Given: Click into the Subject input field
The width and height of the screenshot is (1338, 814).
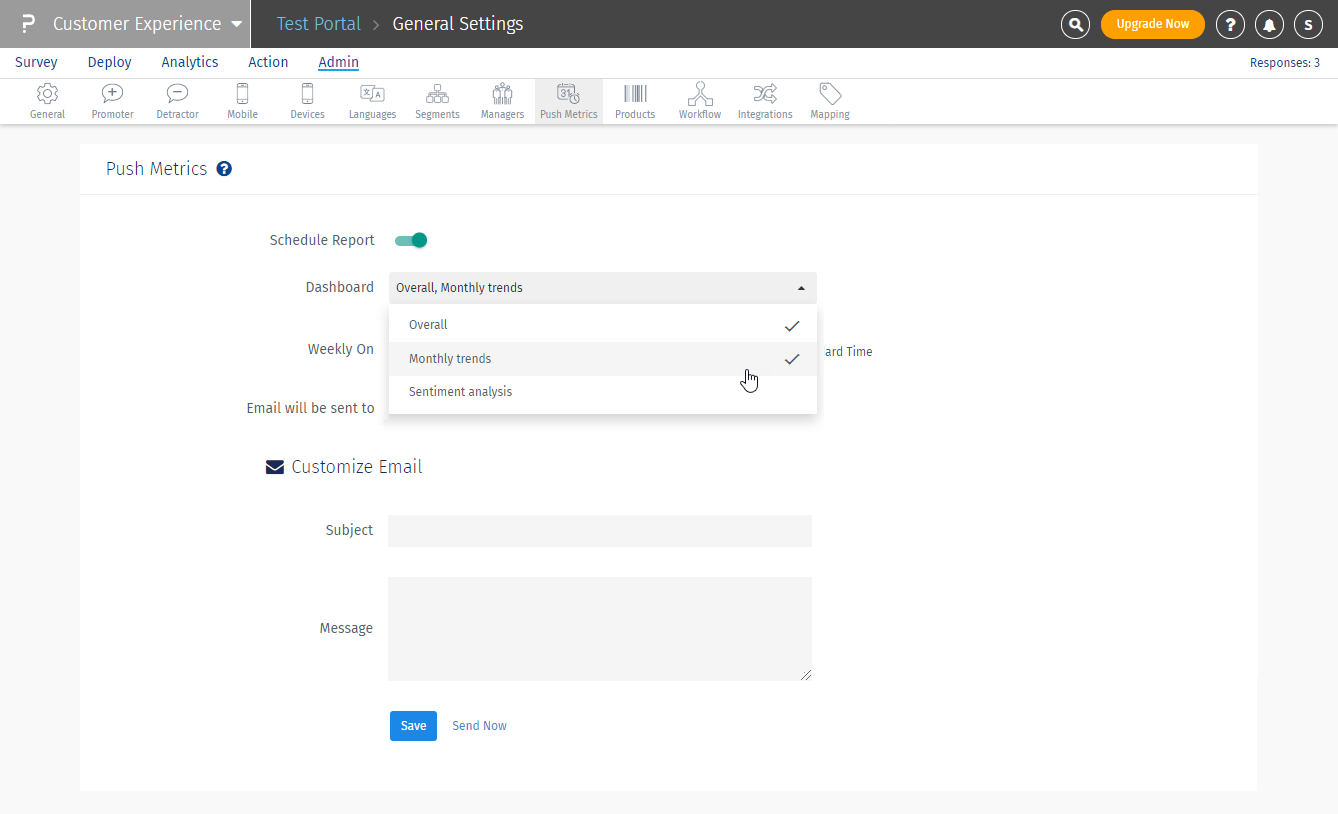Looking at the screenshot, I should coord(599,531).
